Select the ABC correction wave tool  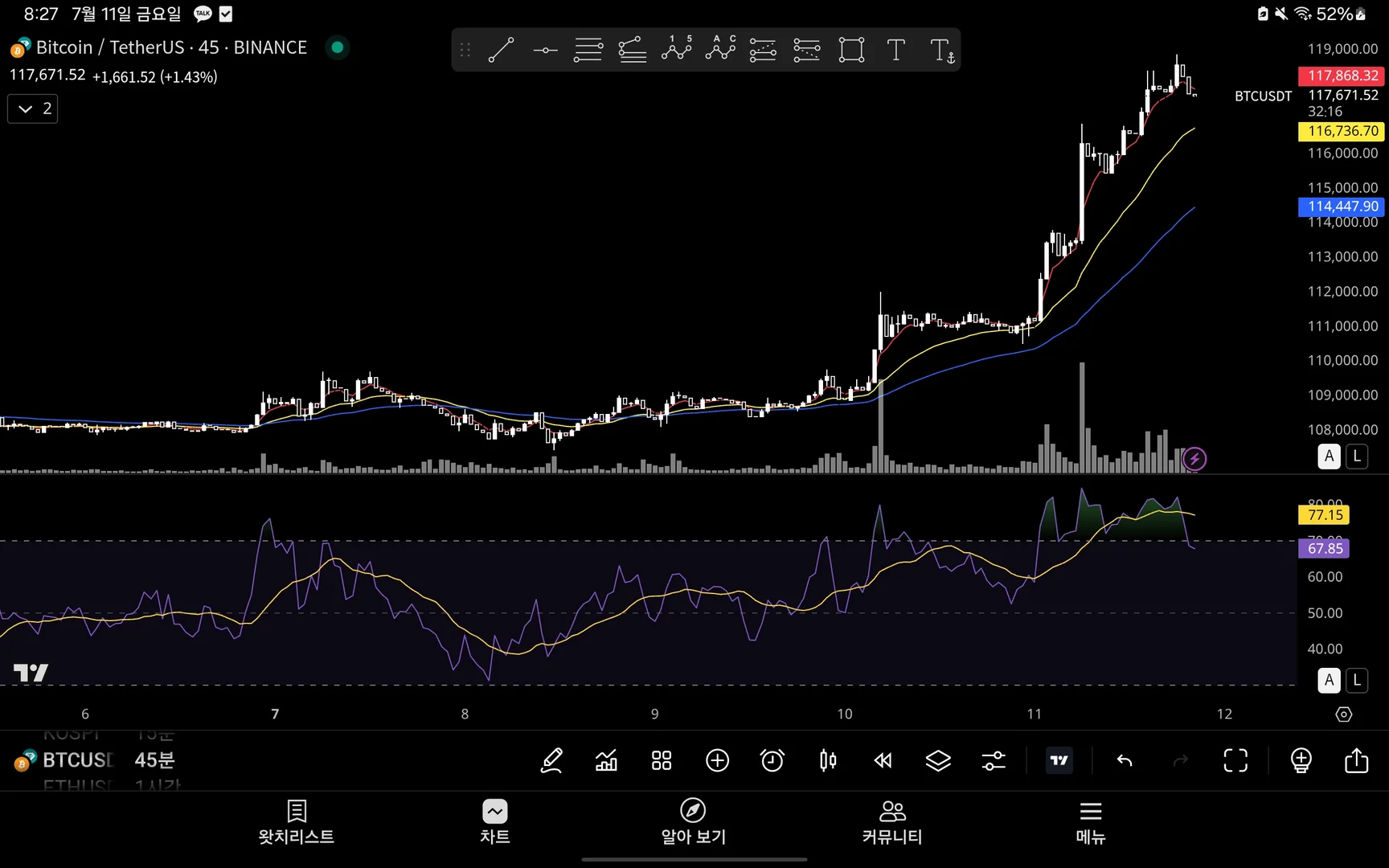720,49
